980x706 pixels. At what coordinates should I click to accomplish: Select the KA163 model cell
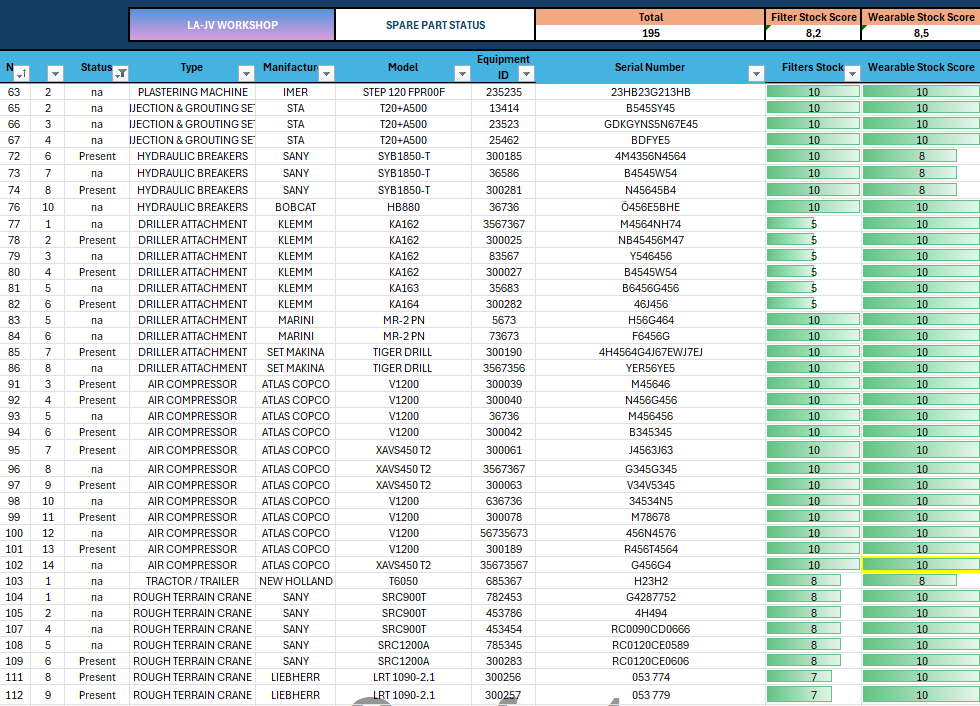tap(404, 288)
